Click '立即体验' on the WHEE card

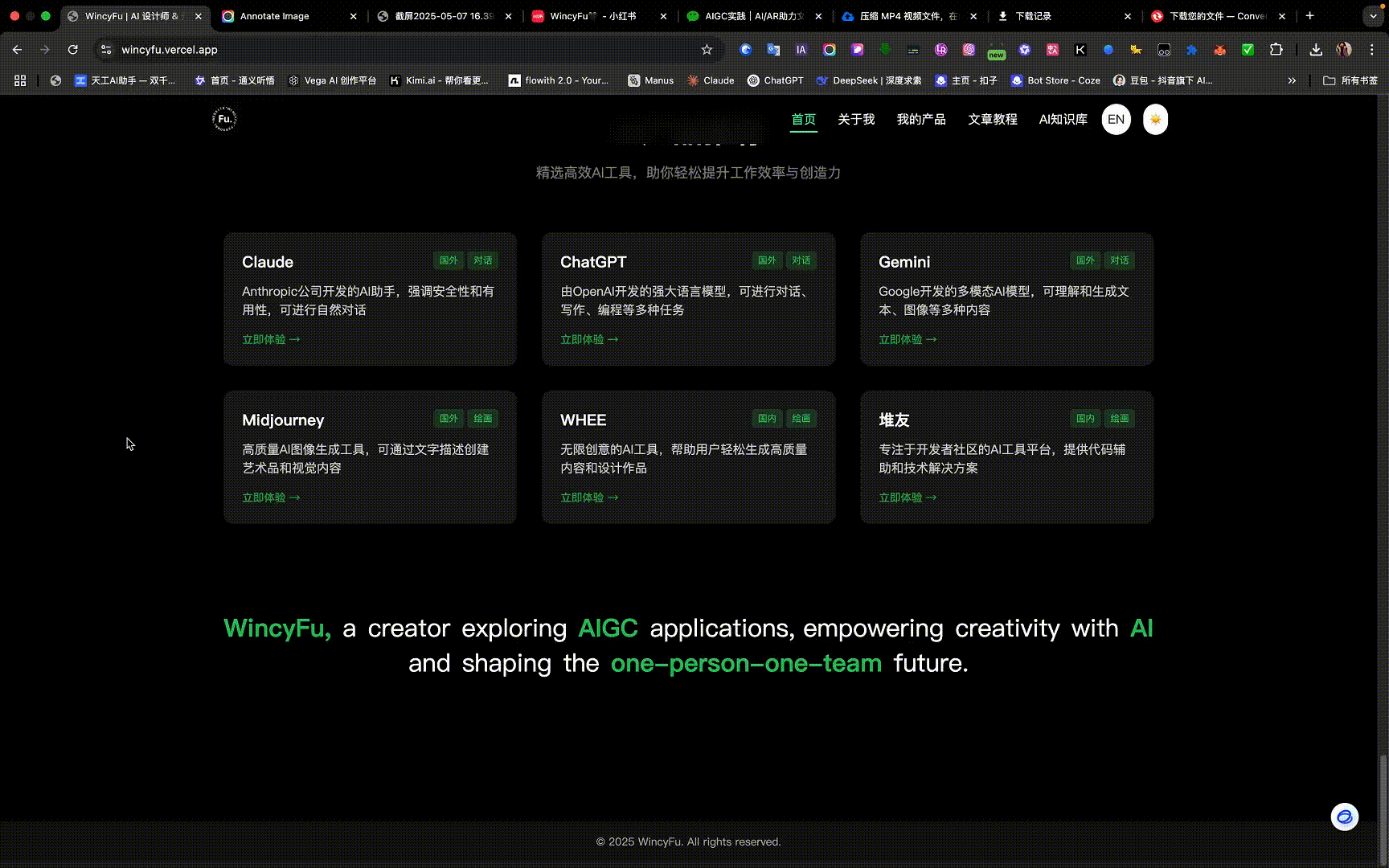(589, 497)
